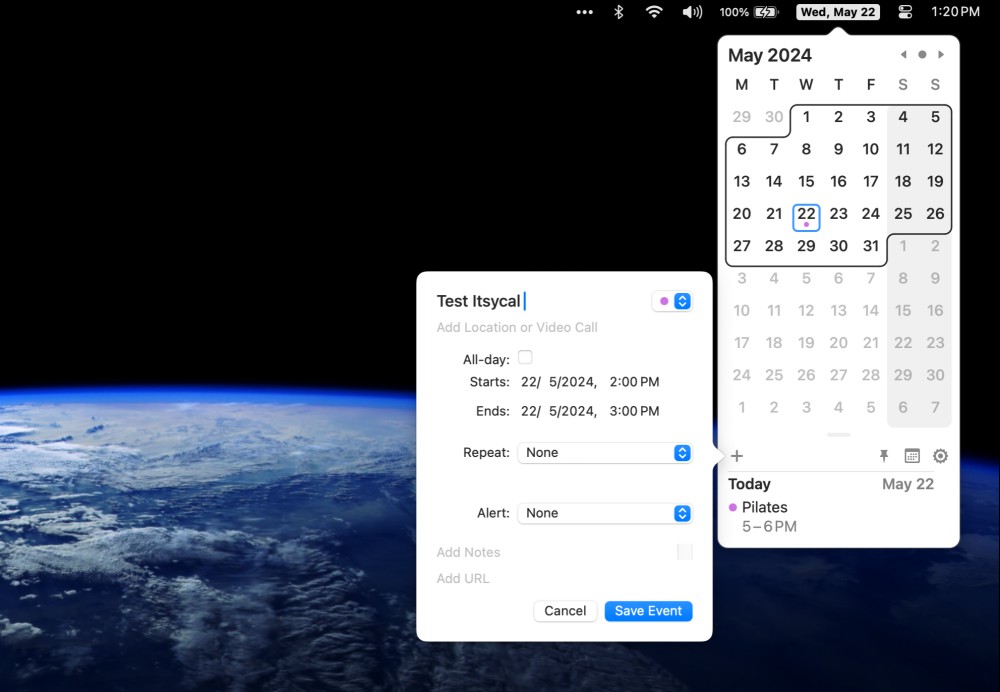Click the Starts date 22/5/2024
Viewport: 1000px width, 692px height.
(559, 382)
